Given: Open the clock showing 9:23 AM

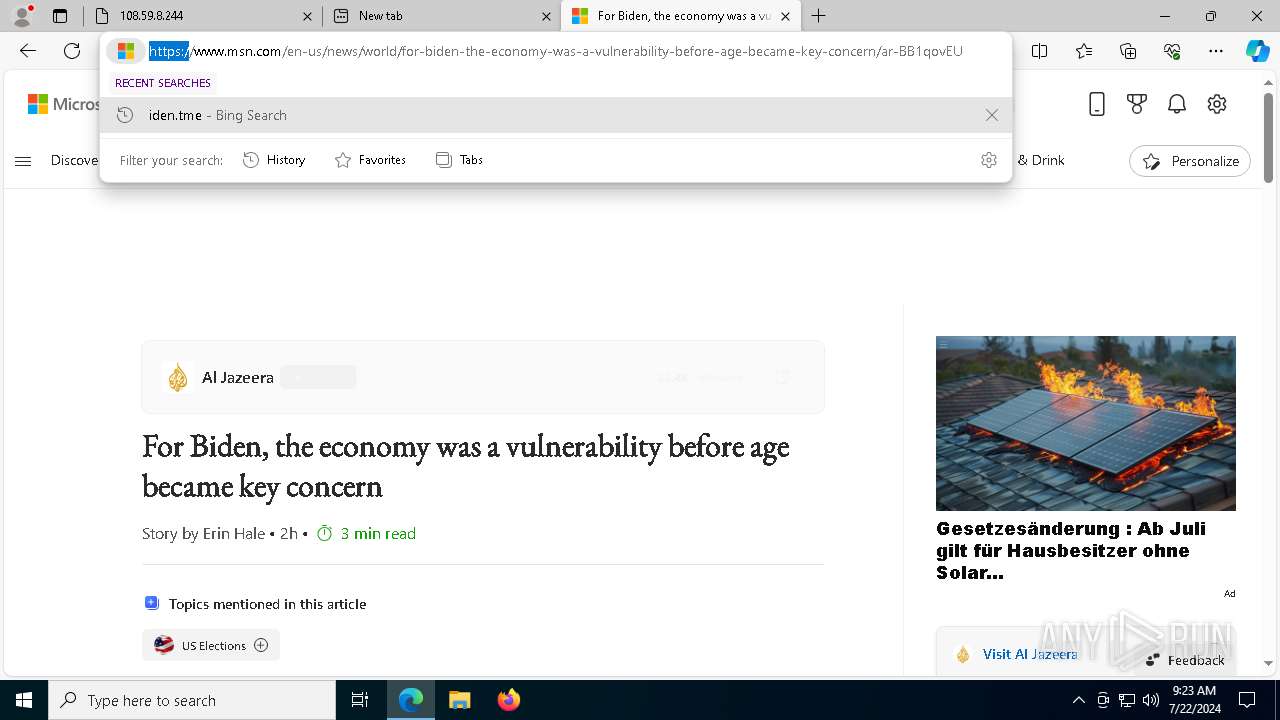Looking at the screenshot, I should (1194, 700).
